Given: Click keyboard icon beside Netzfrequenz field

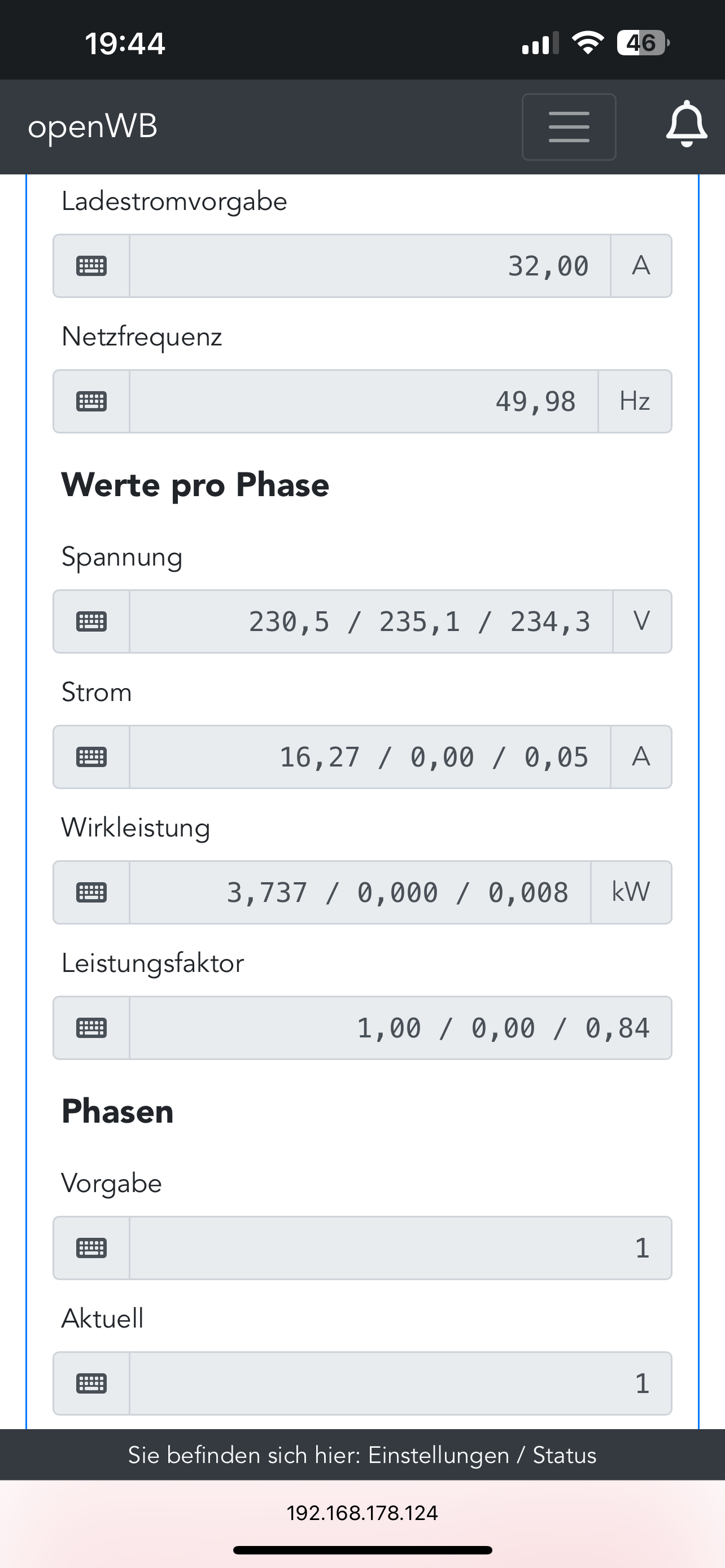Looking at the screenshot, I should point(91,401).
